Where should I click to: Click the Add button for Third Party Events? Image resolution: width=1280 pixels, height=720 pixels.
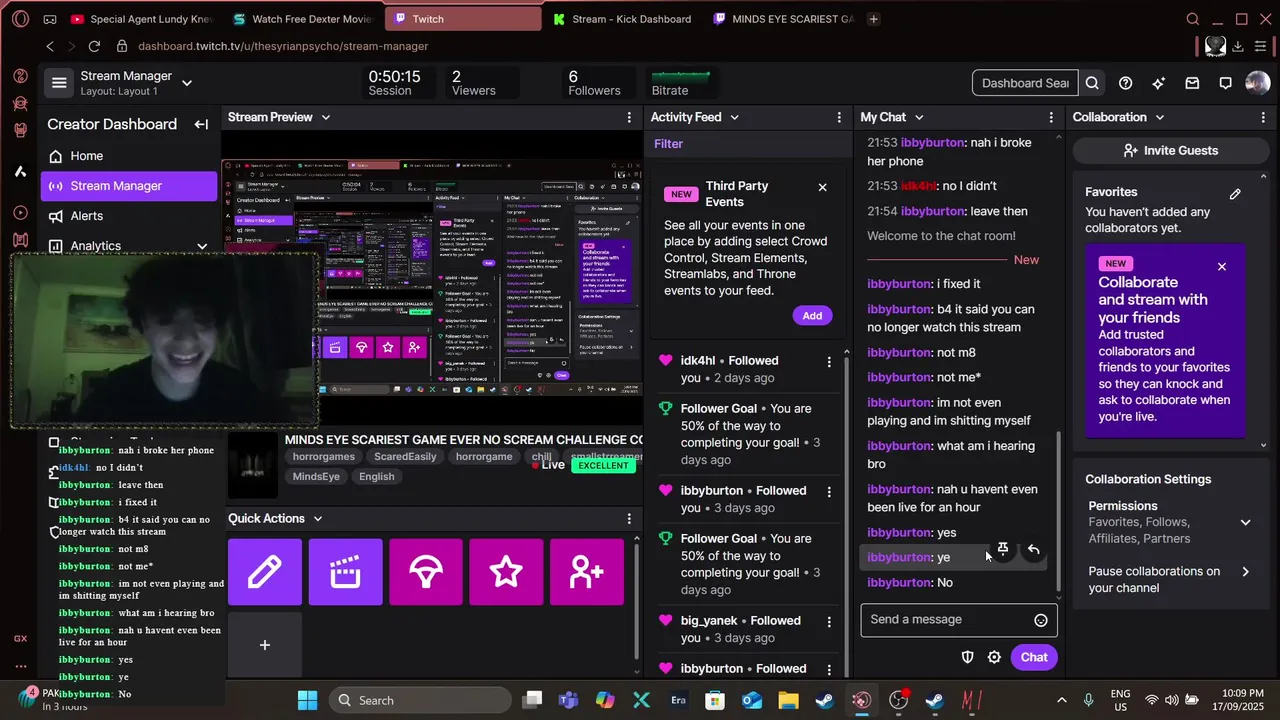812,316
